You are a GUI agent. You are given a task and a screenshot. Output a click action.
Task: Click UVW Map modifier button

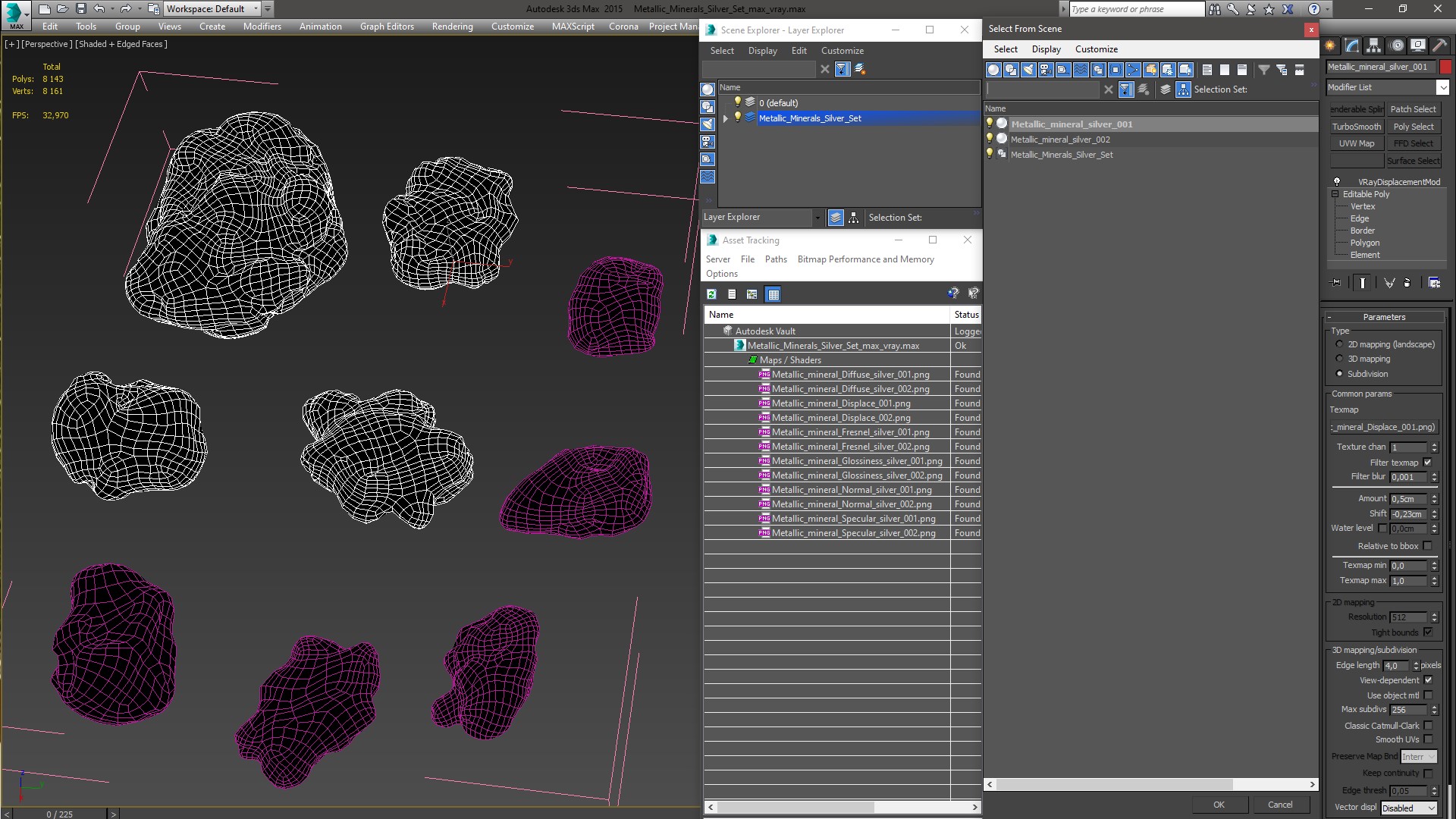pos(1357,143)
